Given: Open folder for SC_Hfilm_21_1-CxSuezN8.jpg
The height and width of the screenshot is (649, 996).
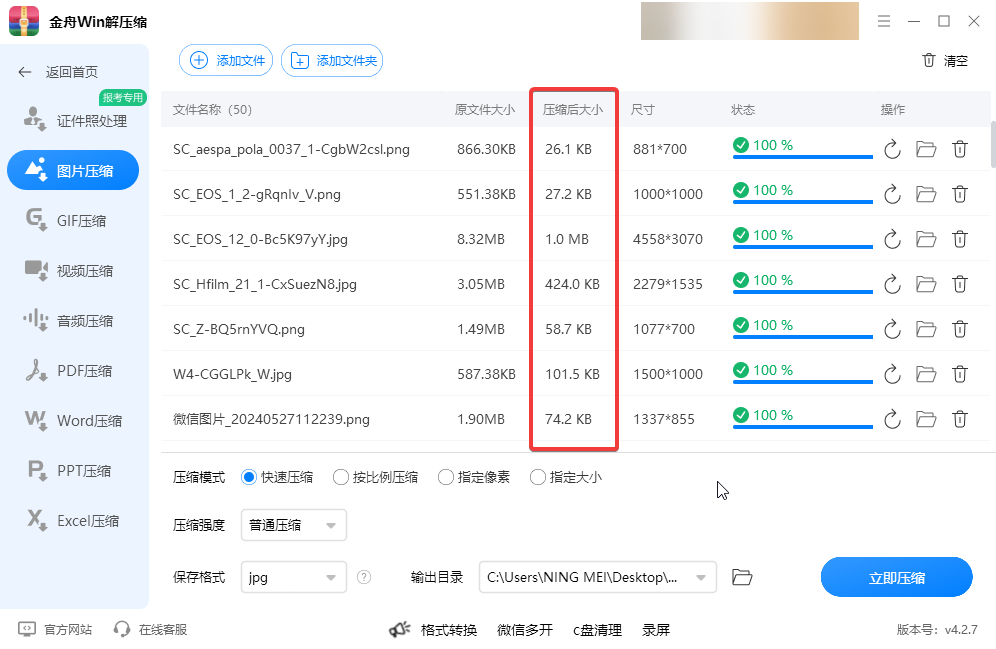Looking at the screenshot, I should [x=926, y=284].
